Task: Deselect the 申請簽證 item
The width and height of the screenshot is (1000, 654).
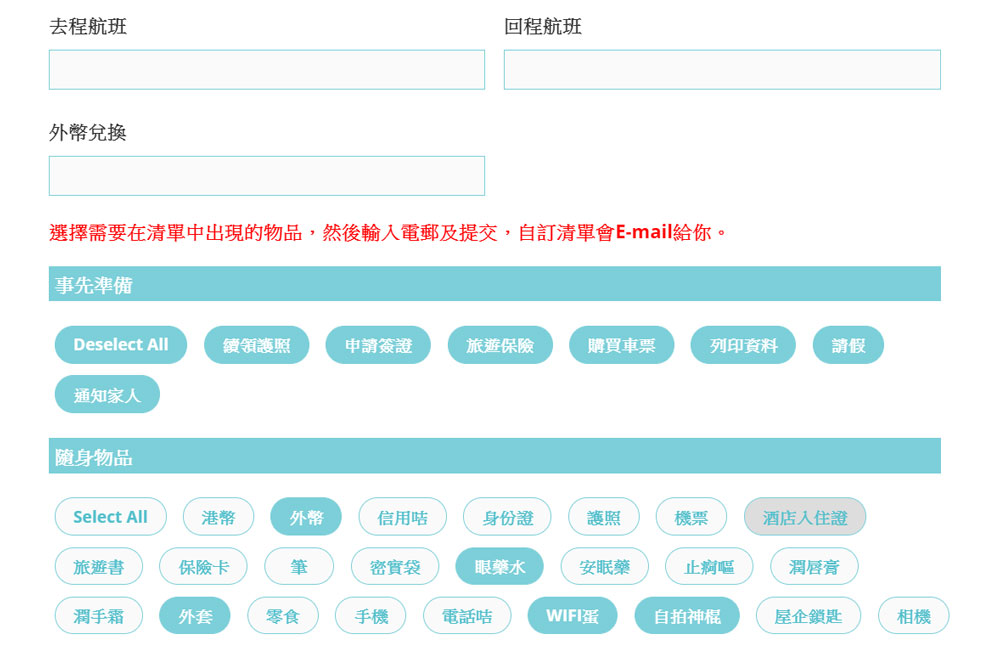Action: (x=378, y=345)
